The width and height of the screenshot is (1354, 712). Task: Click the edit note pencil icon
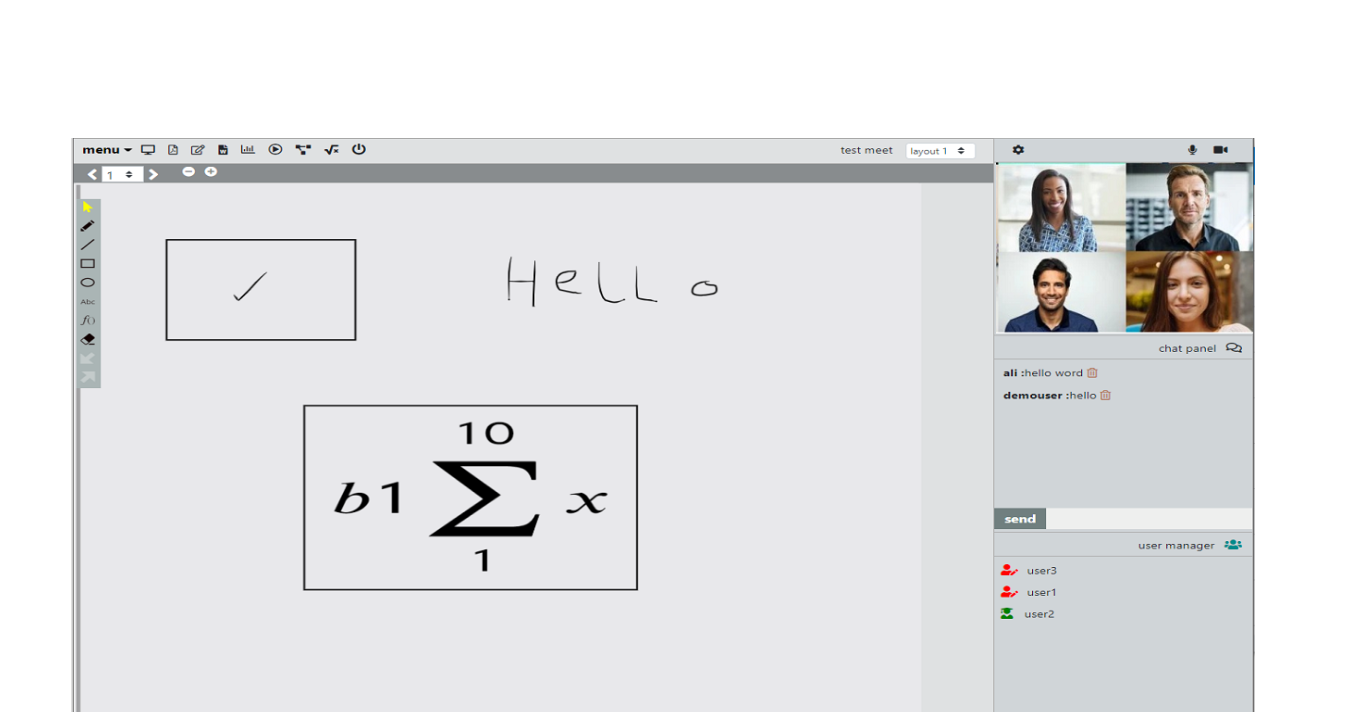tap(198, 150)
